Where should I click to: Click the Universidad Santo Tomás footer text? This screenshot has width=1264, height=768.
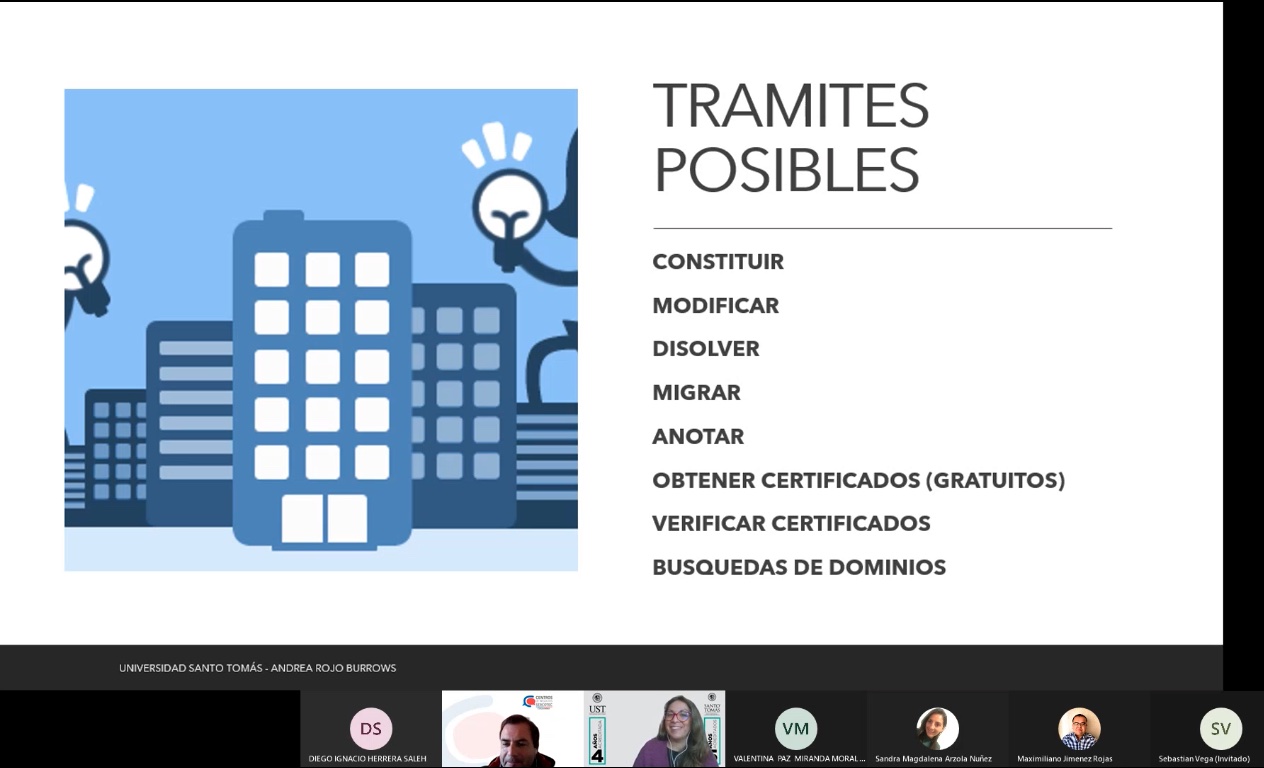[257, 668]
